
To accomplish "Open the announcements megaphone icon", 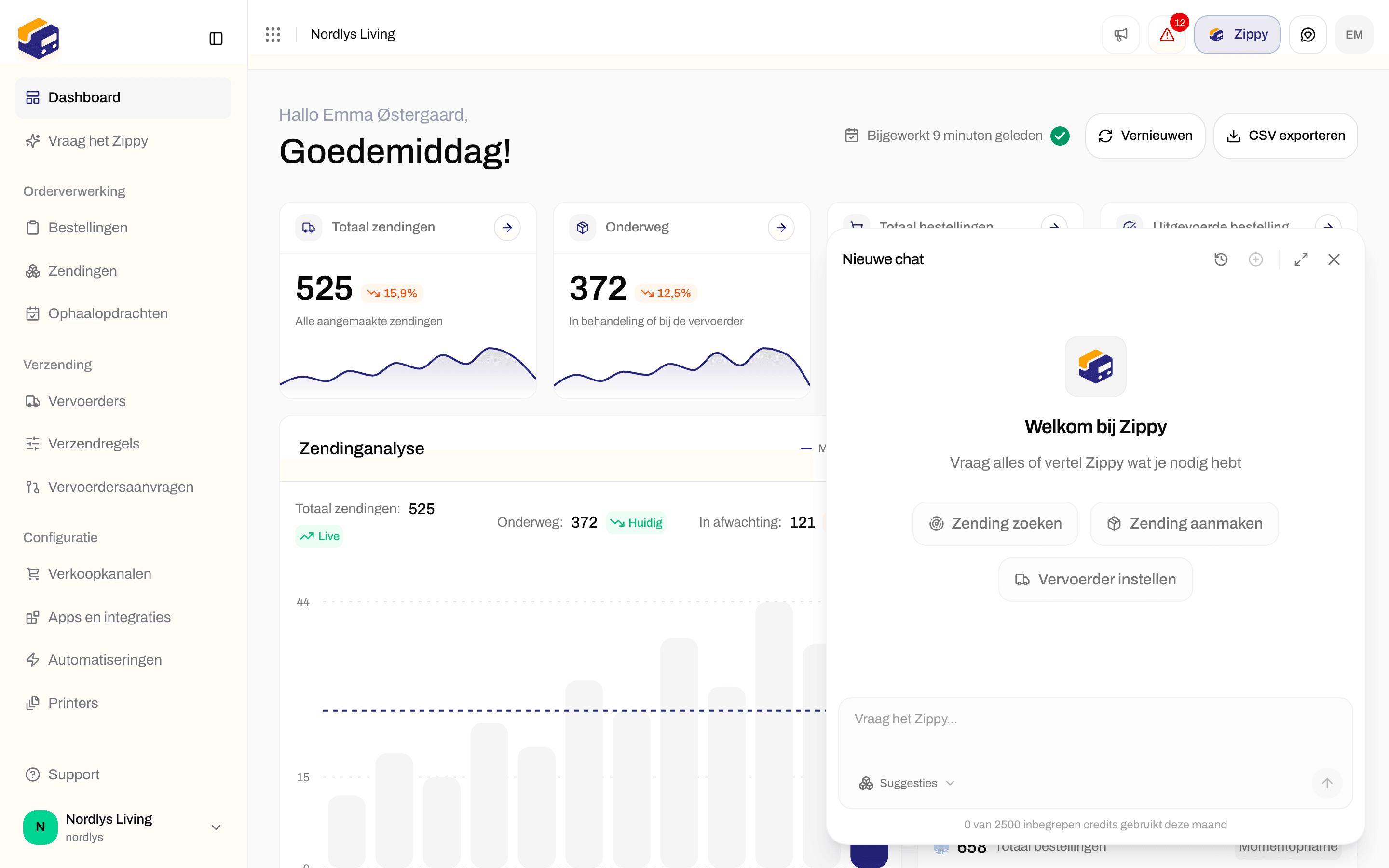I will point(1120,34).
